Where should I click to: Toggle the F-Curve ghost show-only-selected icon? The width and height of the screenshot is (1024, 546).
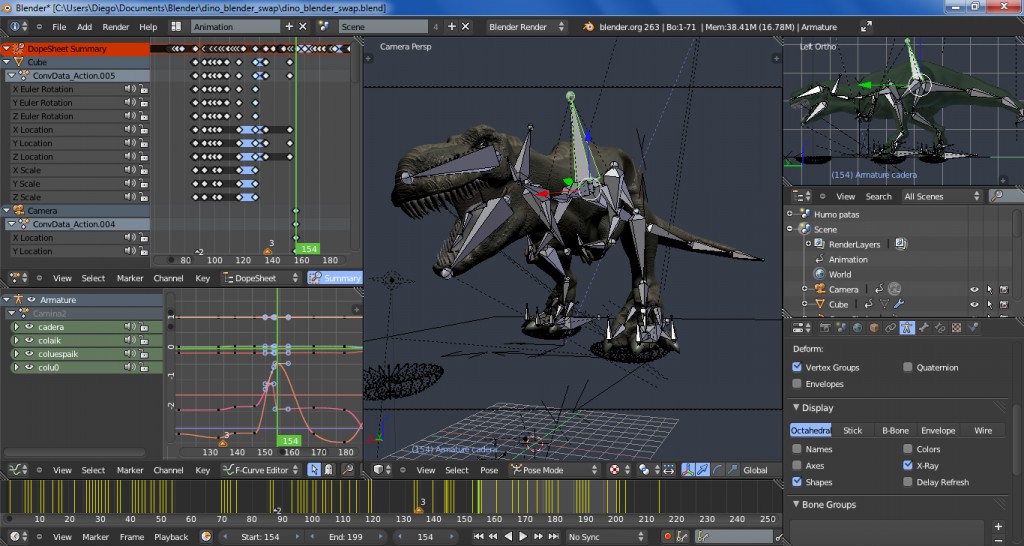pyautogui.click(x=328, y=470)
